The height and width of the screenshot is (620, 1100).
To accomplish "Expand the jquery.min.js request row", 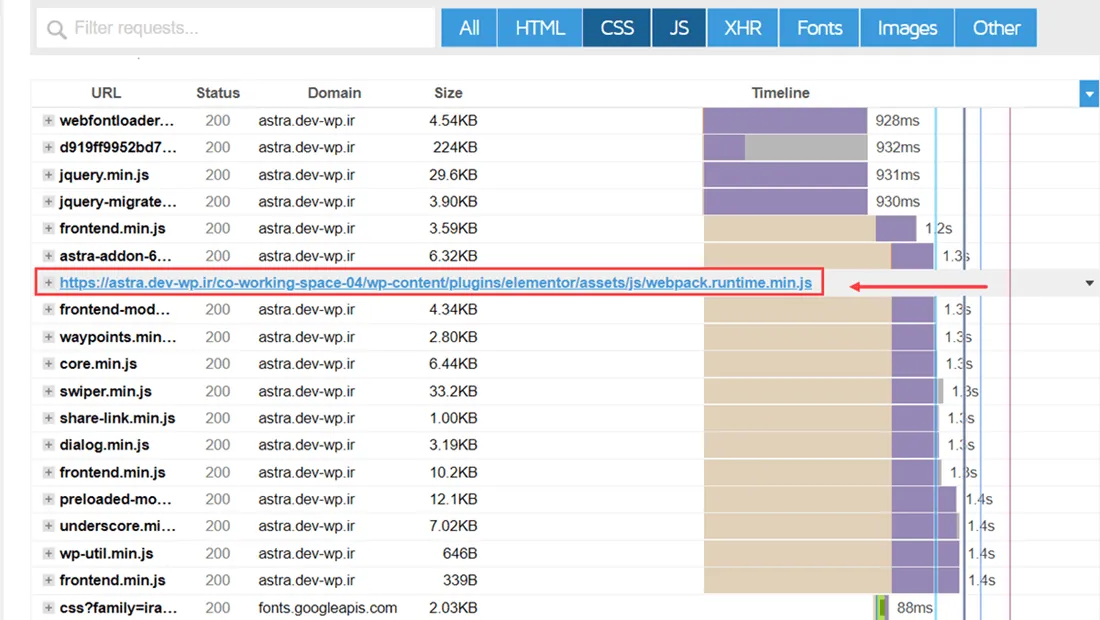I will tap(48, 175).
